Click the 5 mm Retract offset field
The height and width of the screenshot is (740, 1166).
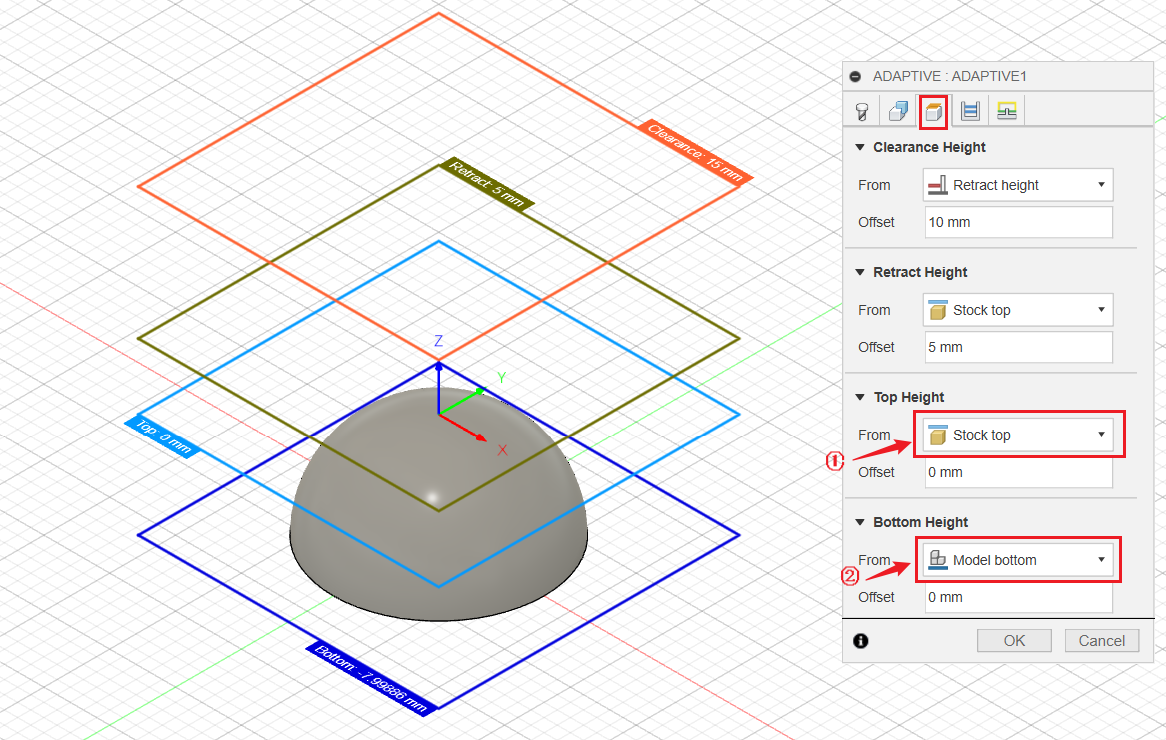pos(1017,347)
